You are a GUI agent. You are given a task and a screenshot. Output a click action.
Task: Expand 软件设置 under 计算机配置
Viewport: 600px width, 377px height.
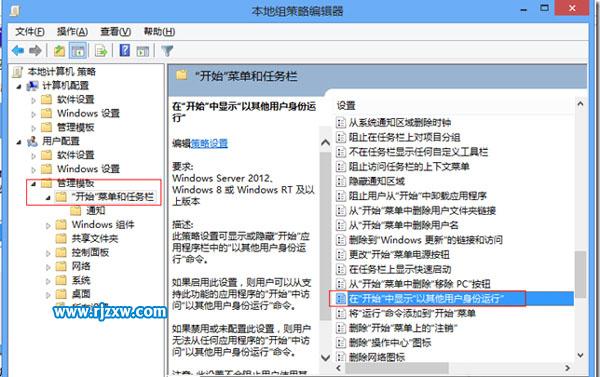pos(33,100)
